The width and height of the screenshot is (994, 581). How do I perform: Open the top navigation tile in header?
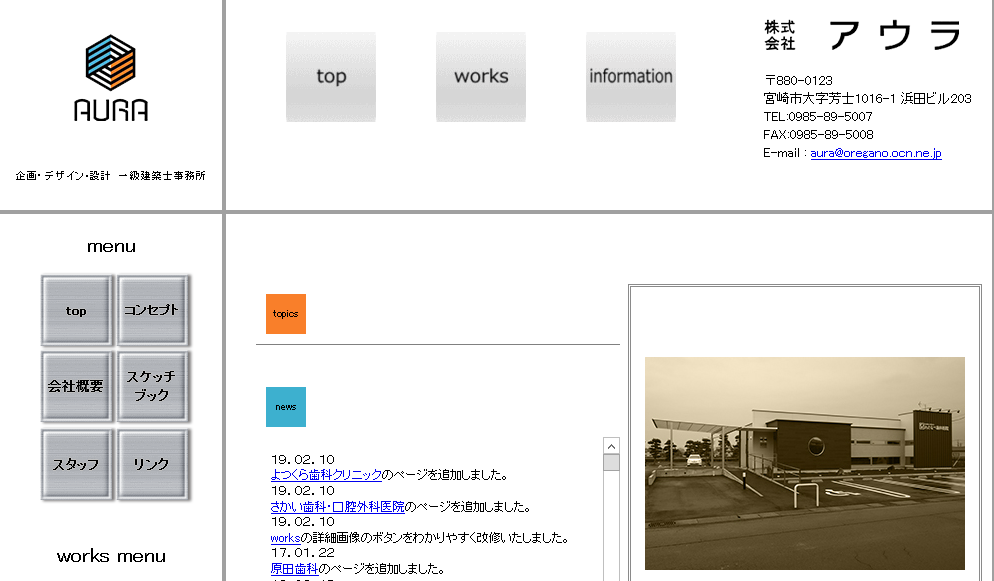coord(331,77)
